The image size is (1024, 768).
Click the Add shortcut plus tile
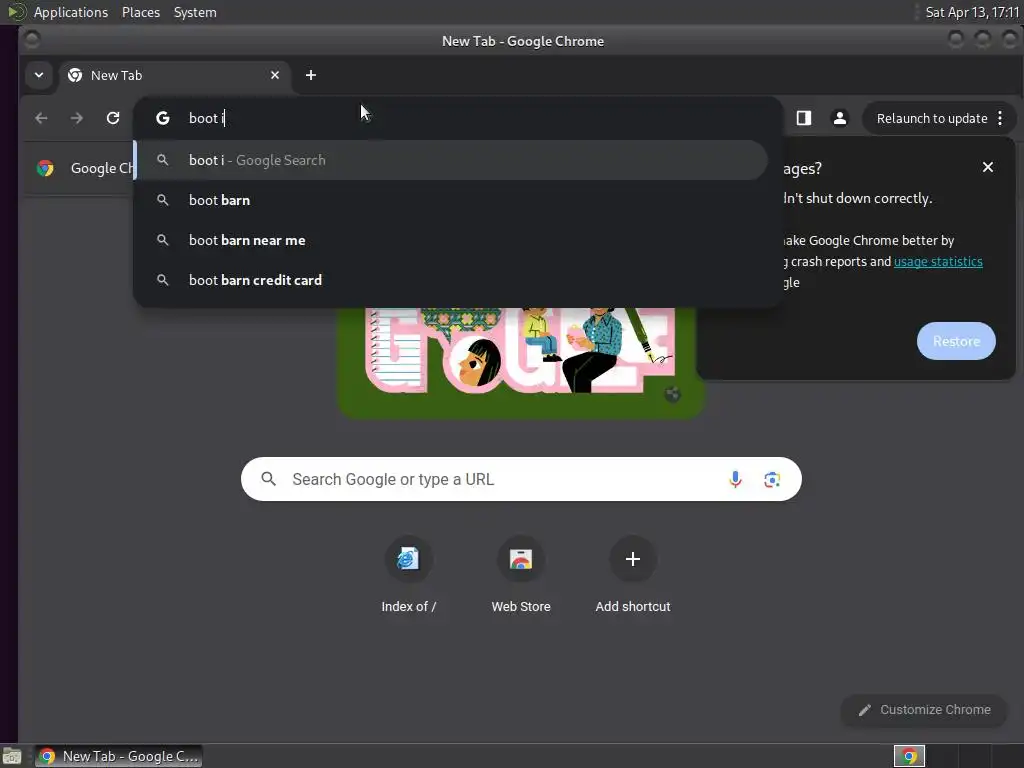pos(633,575)
